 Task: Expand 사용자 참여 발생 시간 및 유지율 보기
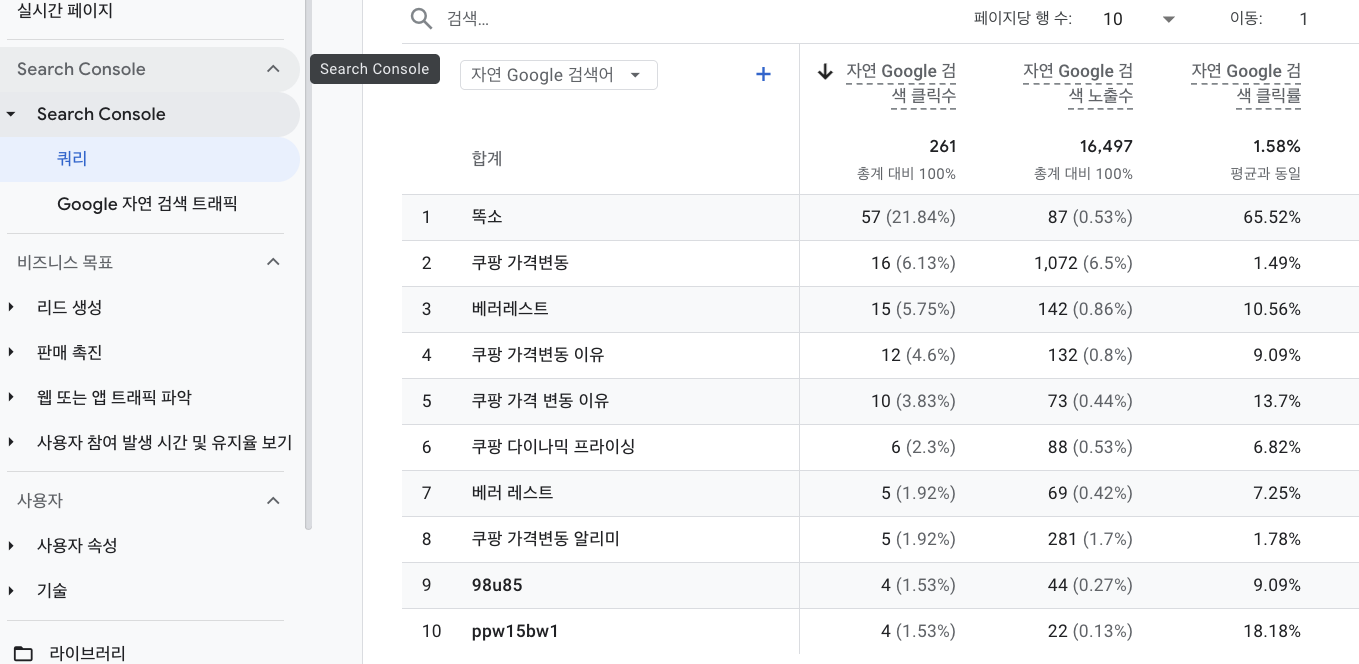pos(11,442)
